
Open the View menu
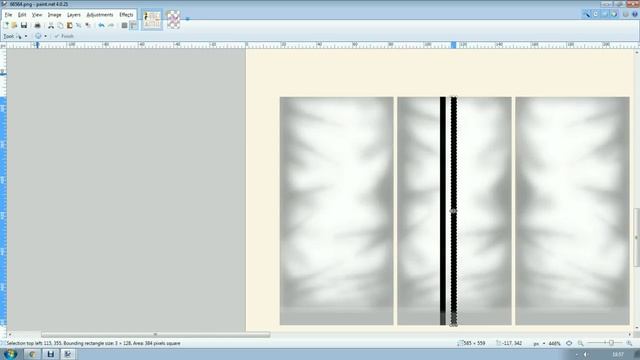(x=37, y=15)
